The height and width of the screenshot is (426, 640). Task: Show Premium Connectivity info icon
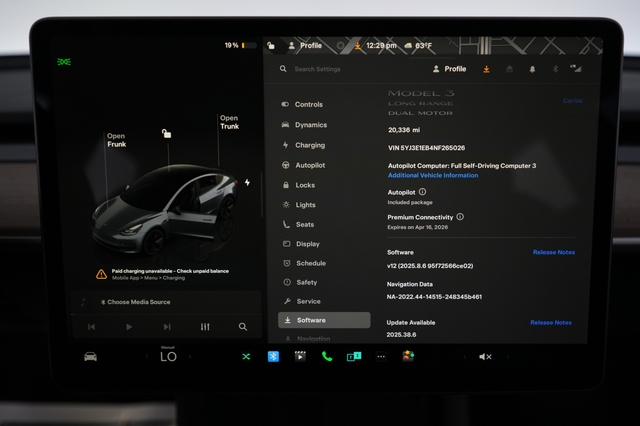click(460, 217)
